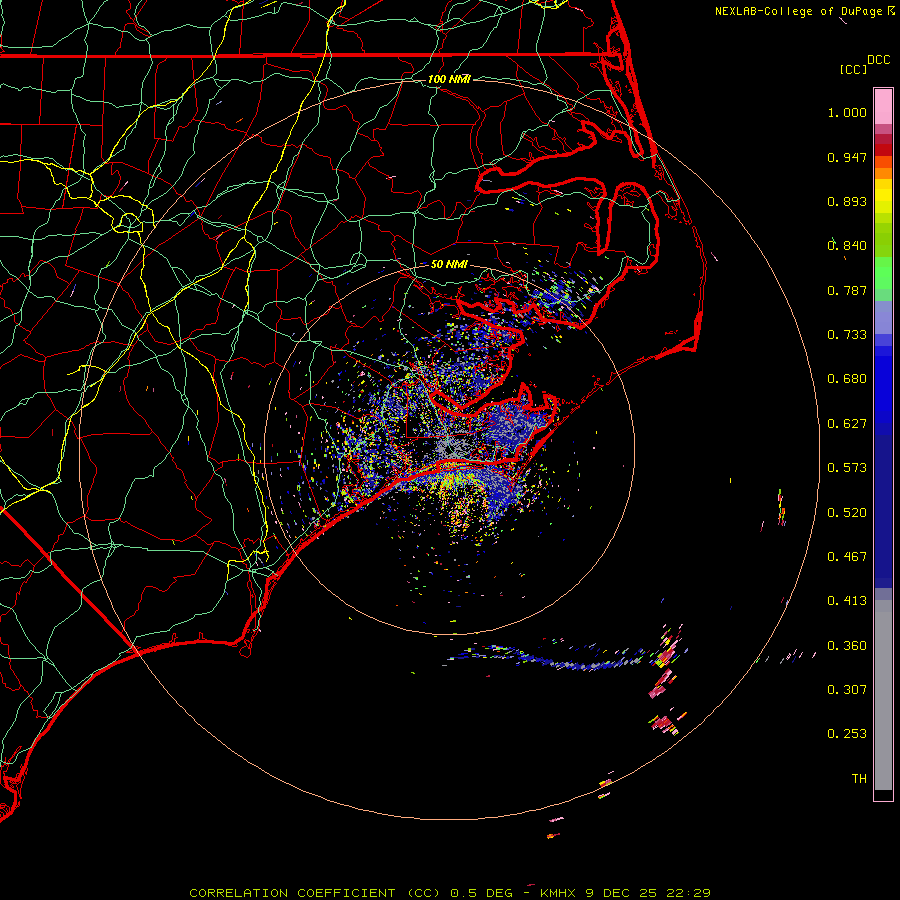Pick the gray swatch on the lower color bar

click(x=883, y=695)
